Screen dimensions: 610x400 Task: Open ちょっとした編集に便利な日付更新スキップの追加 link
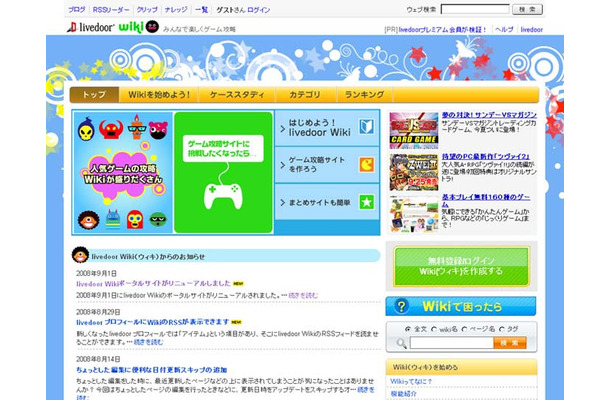point(151,370)
